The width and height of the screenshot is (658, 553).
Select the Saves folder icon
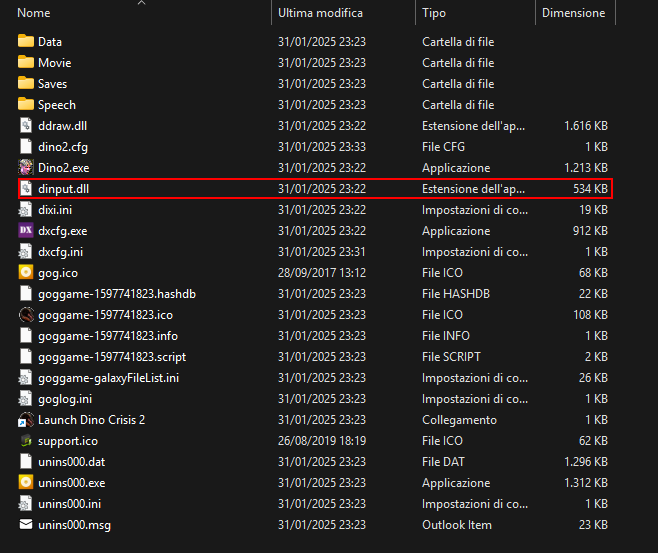pyautogui.click(x=26, y=83)
